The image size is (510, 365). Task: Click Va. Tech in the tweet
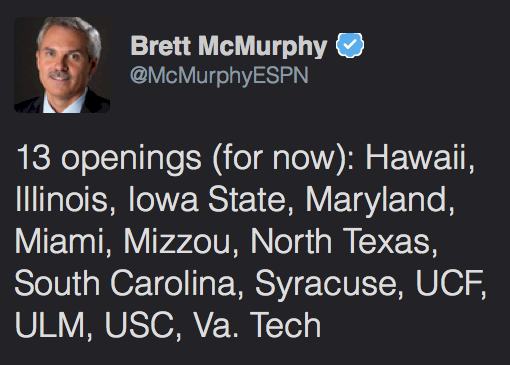coord(257,324)
